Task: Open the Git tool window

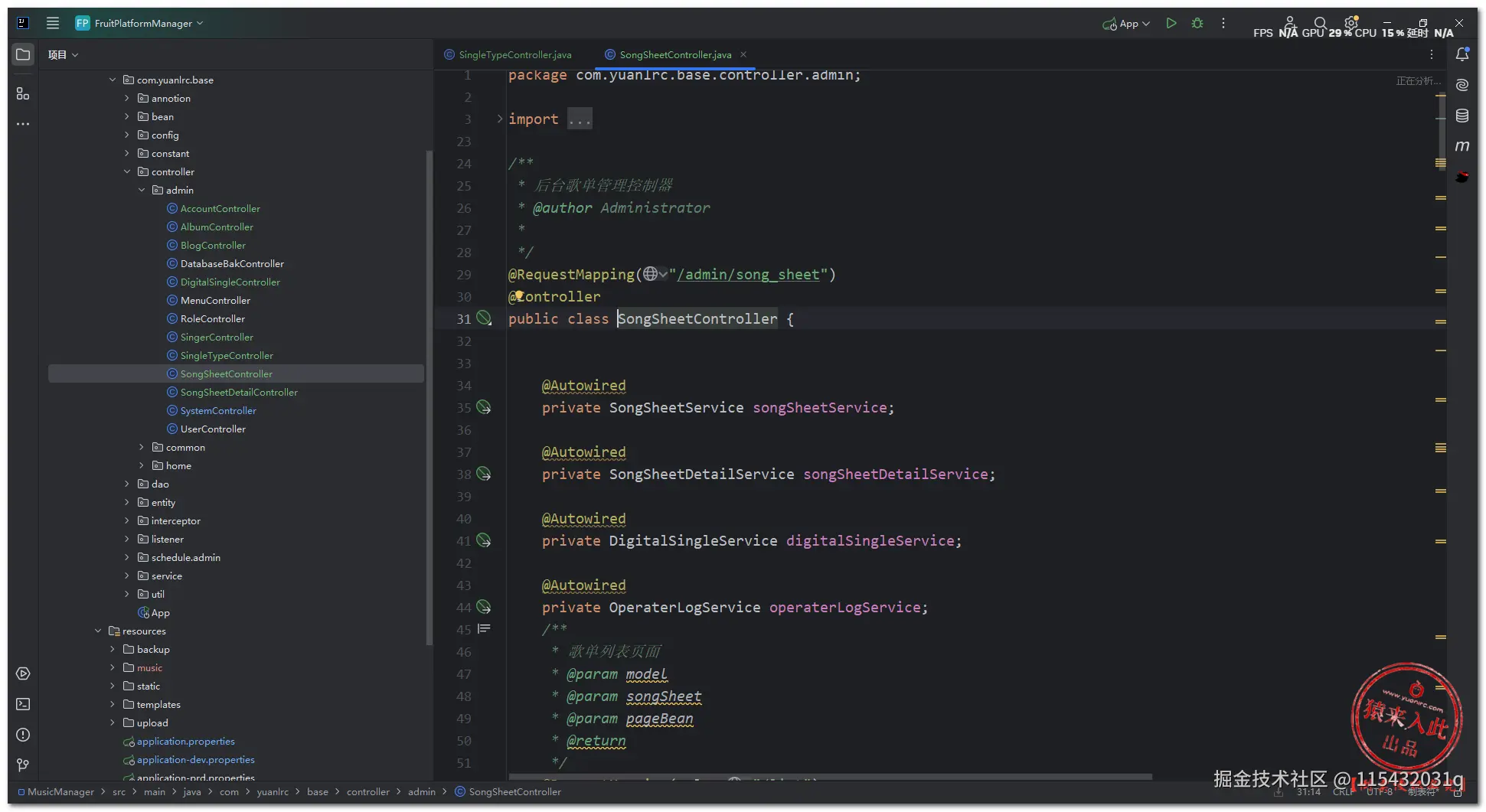Action: point(23,765)
